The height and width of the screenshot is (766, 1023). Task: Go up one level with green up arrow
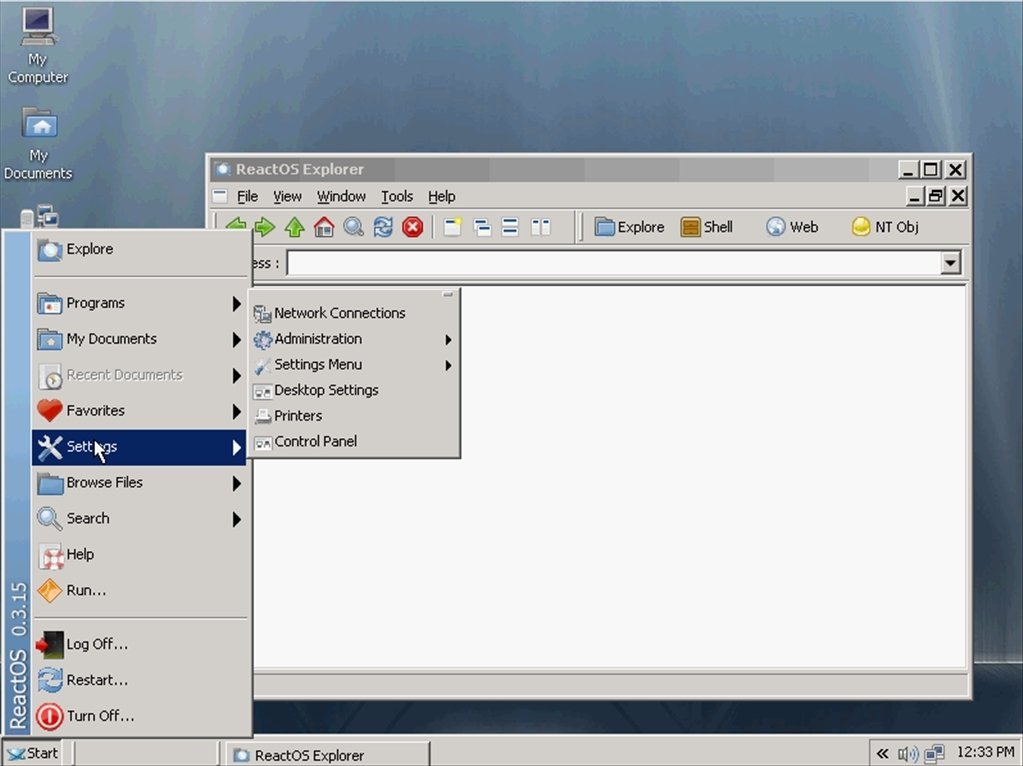(294, 227)
